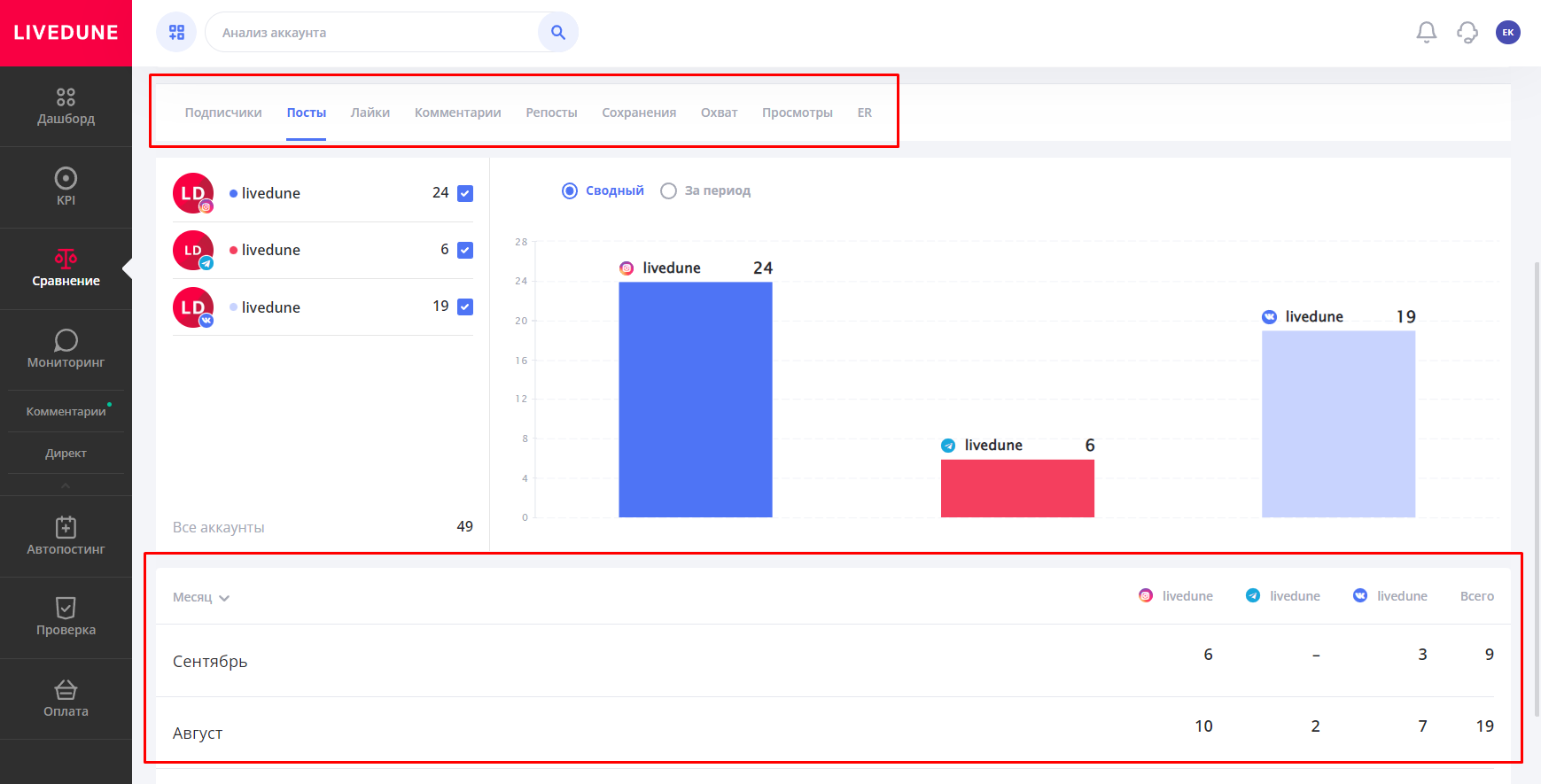
Task: Open the Мониторинг section
Action: pyautogui.click(x=66, y=350)
